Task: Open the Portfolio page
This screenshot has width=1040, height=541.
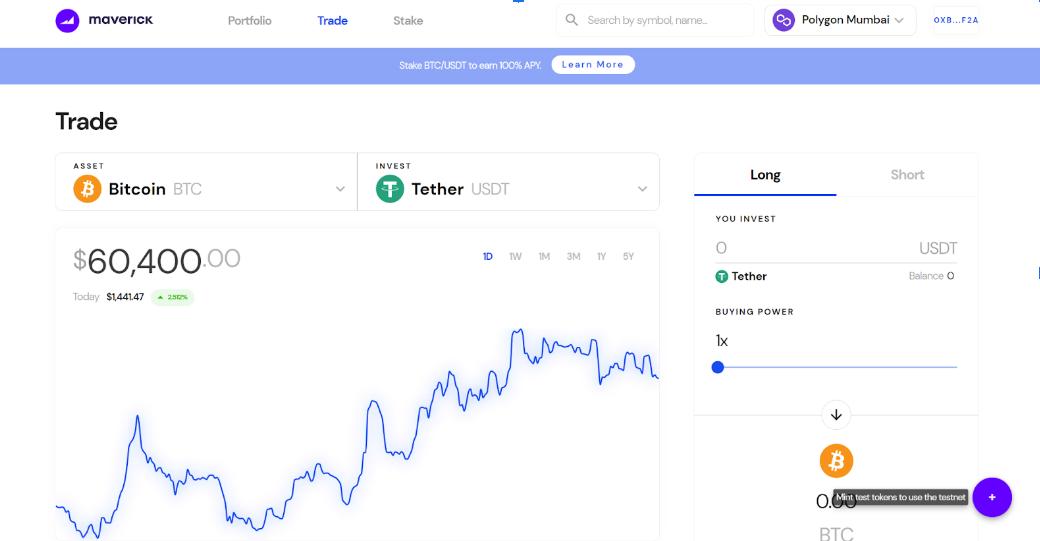Action: point(249,20)
